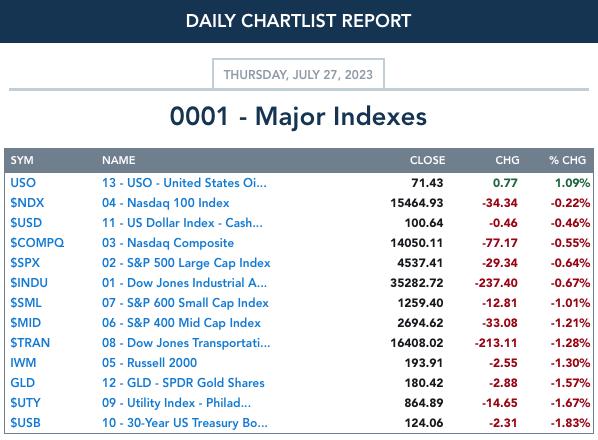The width and height of the screenshot is (598, 440).
Task: Open '12 - GLD - SPDR Gold Shares'
Action: pyautogui.click(x=183, y=383)
